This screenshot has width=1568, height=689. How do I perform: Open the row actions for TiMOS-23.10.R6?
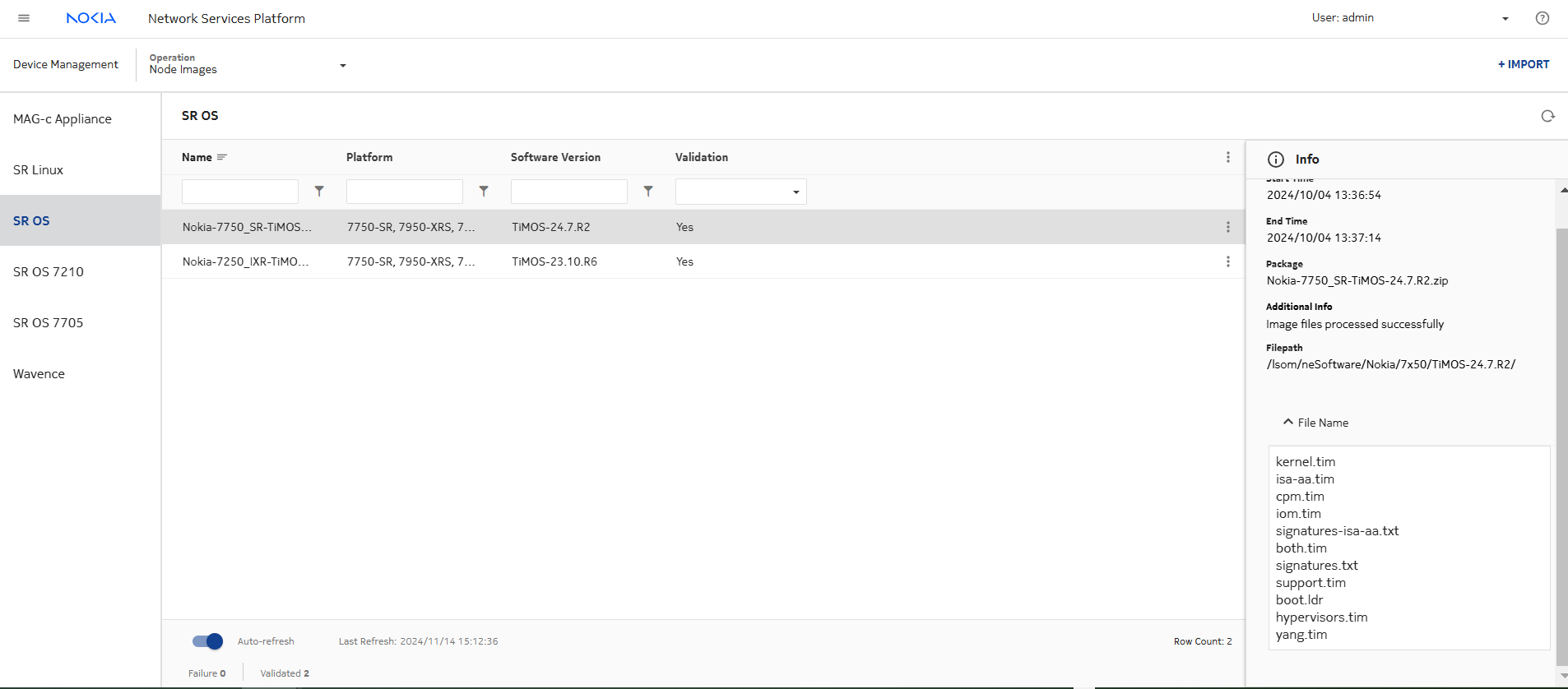[1227, 261]
